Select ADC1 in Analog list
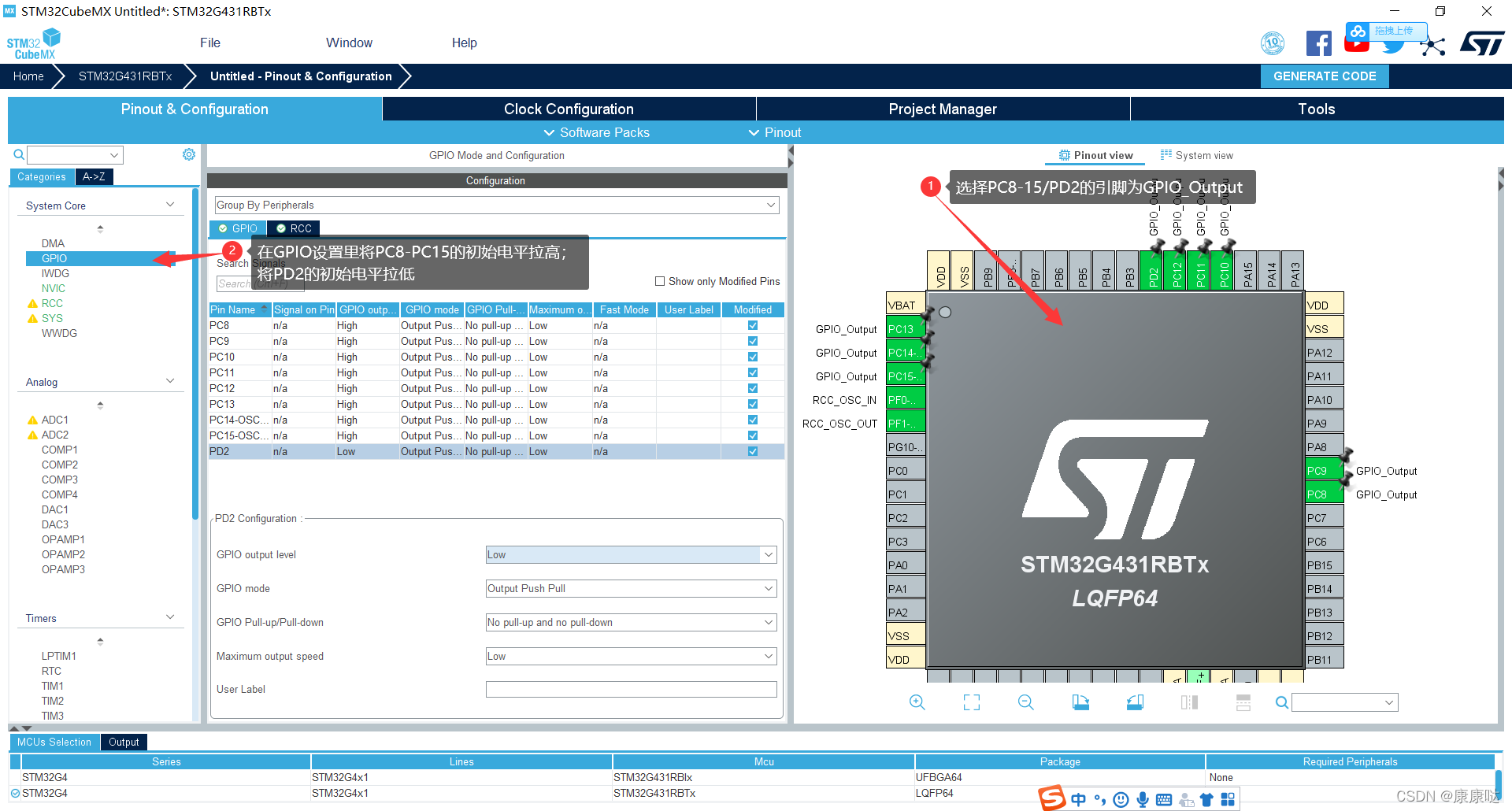Viewport: 1512px width, 811px height. click(x=55, y=420)
